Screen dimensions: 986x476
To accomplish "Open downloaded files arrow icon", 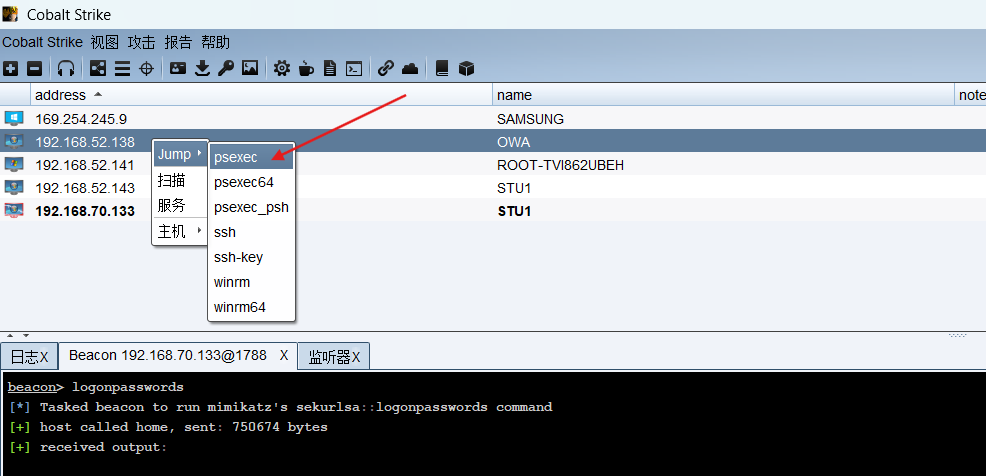I will tap(202, 69).
